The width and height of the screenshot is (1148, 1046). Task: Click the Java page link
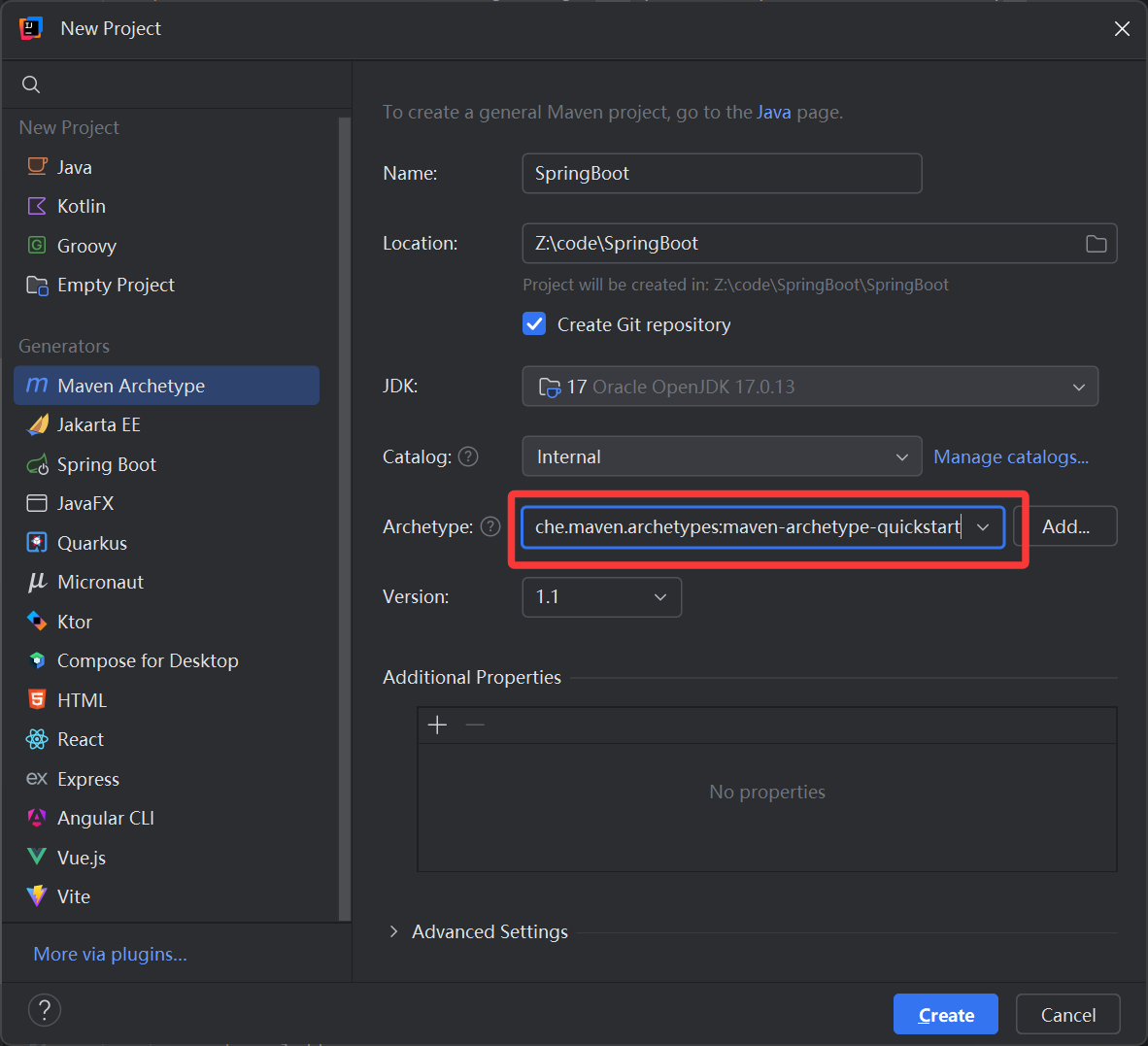pyautogui.click(x=773, y=112)
